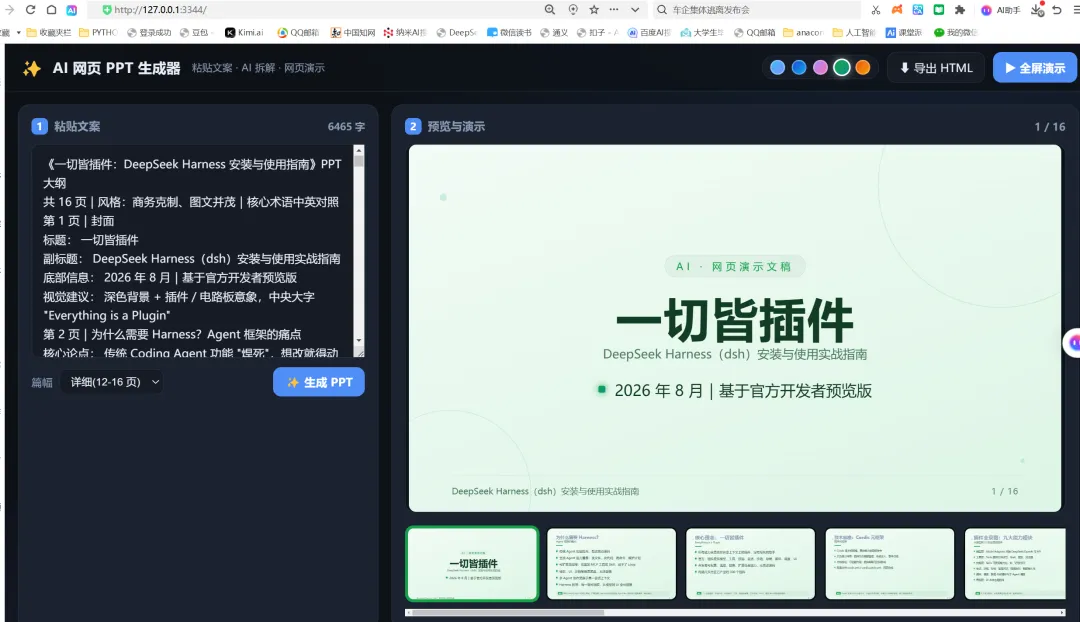Open the 我的微信 bookmark
Screen dimensions: 1080x622
click(955, 32)
